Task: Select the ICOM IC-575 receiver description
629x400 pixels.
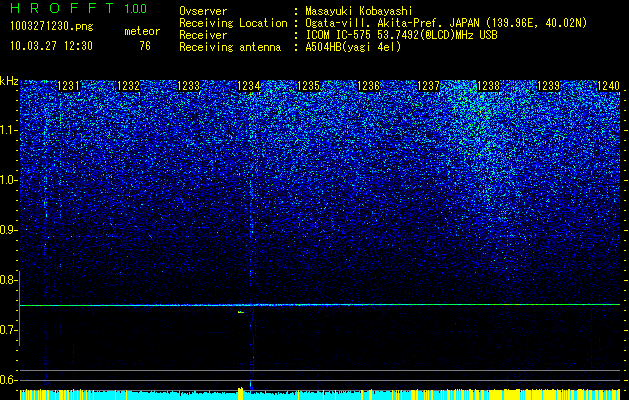Action: (401, 35)
